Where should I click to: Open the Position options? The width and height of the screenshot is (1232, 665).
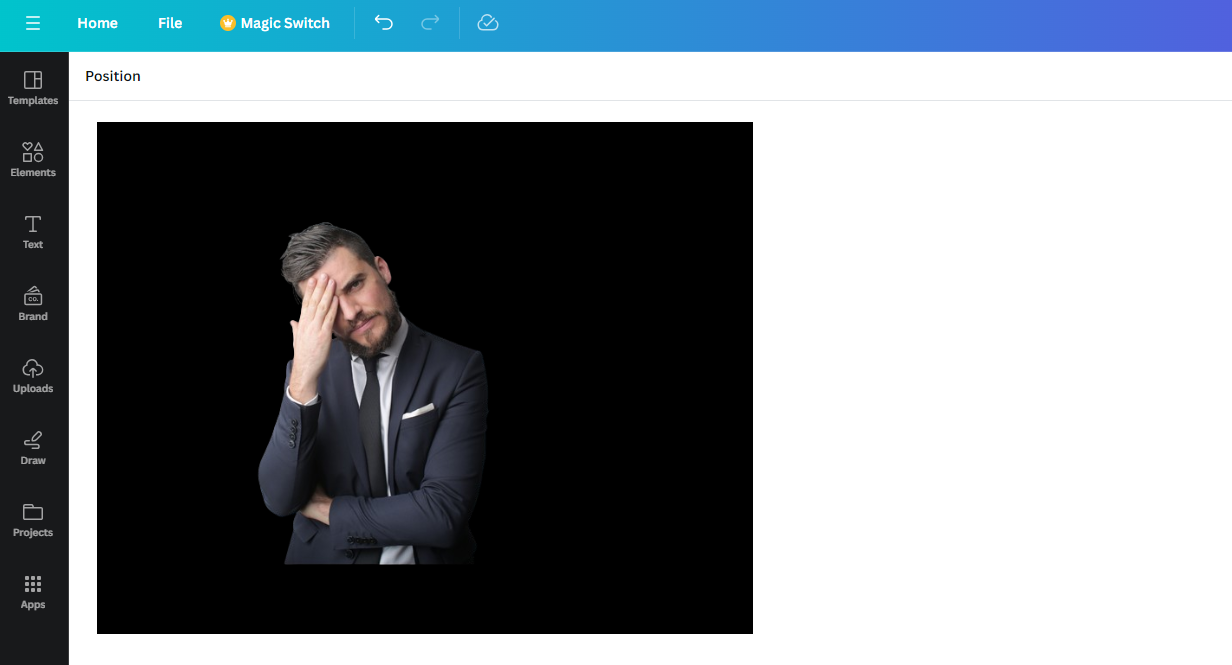113,76
